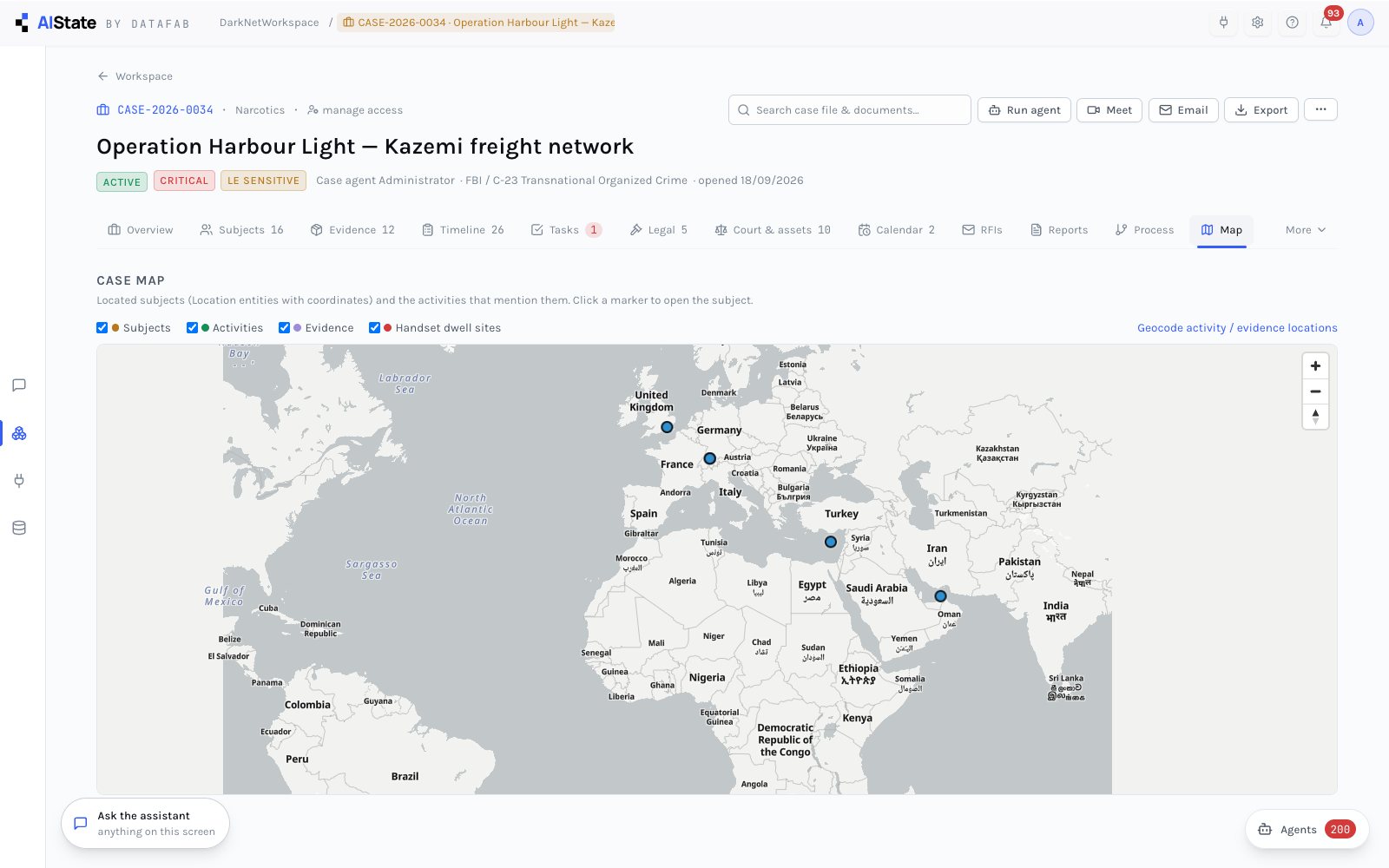Screen dimensions: 1389x868
Task: Click the map marker near Oman
Action: [940, 596]
